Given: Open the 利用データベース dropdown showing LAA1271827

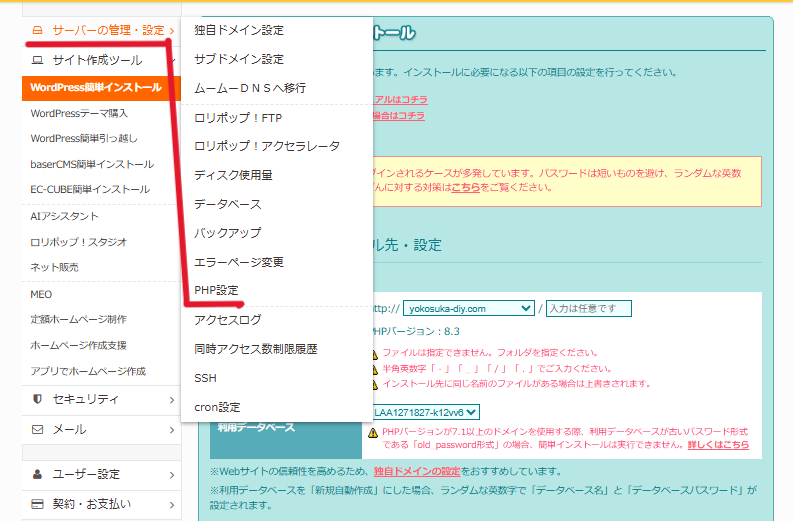Looking at the screenshot, I should 425,411.
